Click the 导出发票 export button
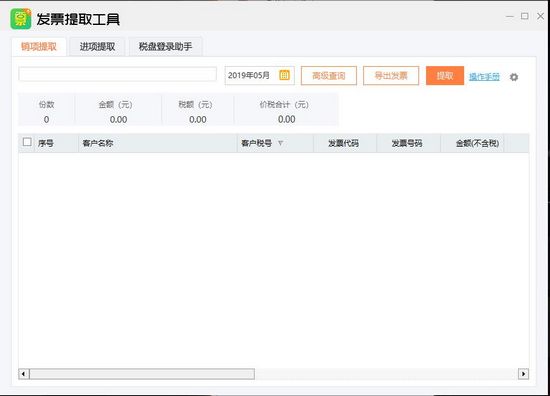Viewport: 550px width, 396px height. [391, 76]
